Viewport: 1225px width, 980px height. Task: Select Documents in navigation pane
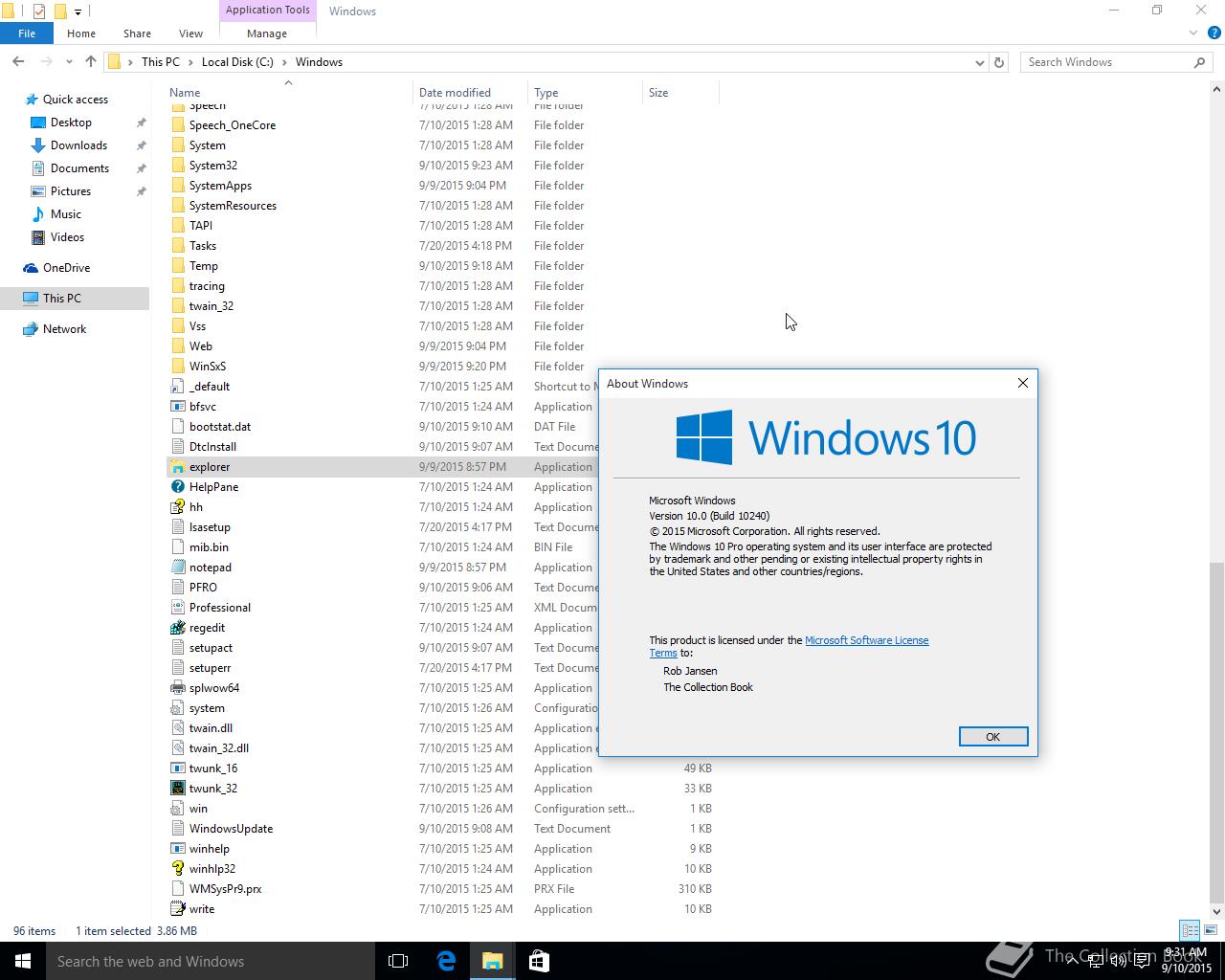coord(79,168)
